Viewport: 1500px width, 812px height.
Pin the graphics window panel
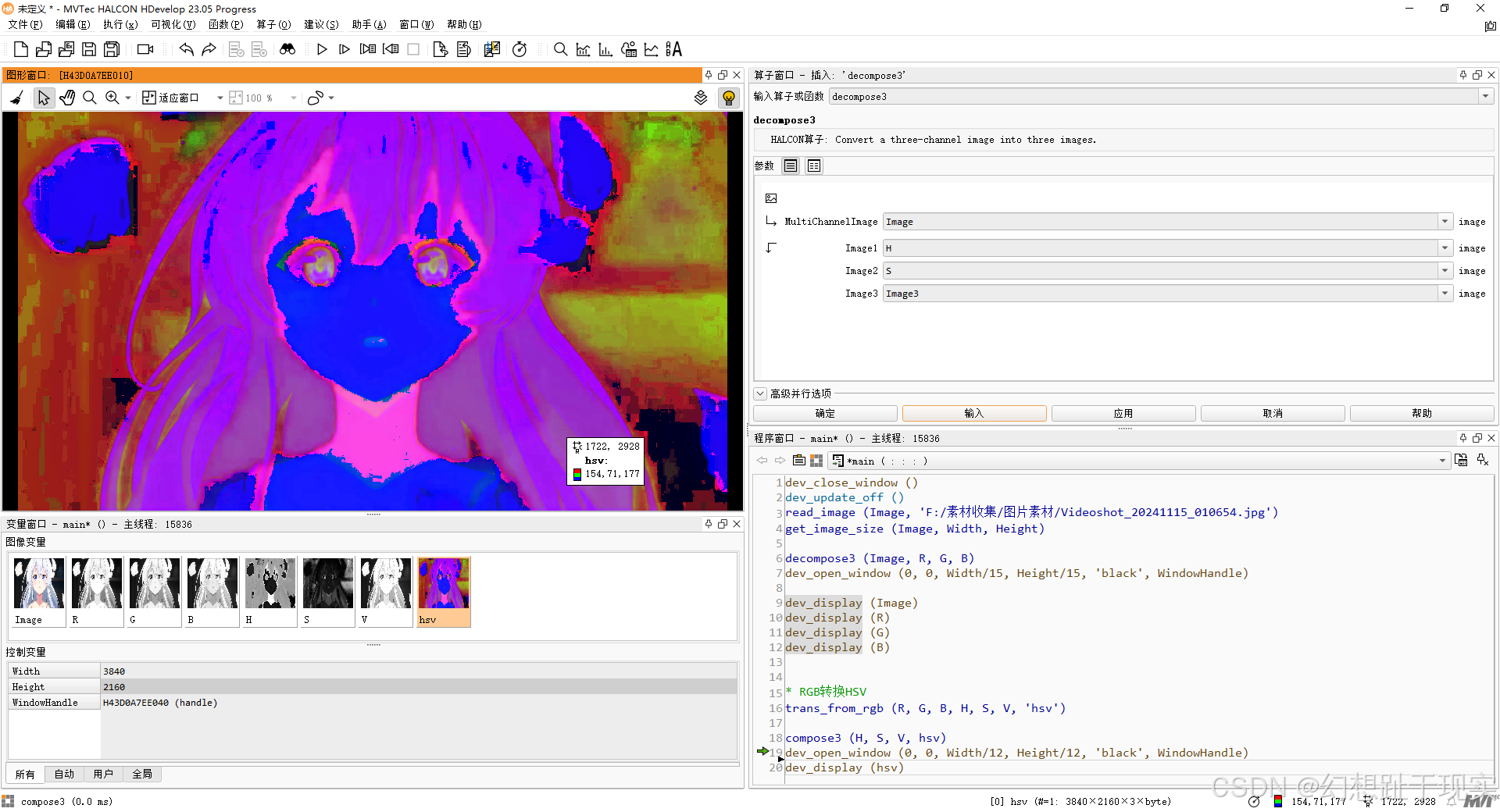point(709,75)
